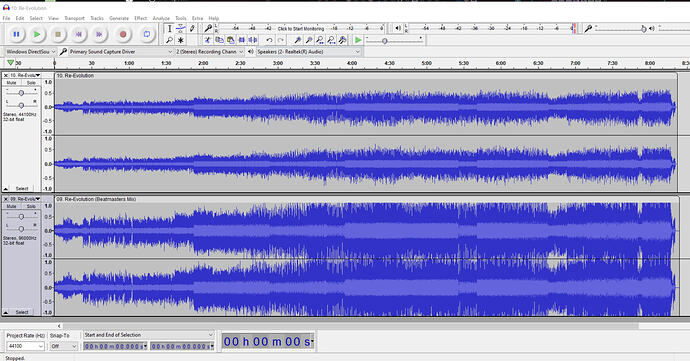Open the Windows DirectSound audio host dropdown
This screenshot has width=690, height=361.
point(30,52)
